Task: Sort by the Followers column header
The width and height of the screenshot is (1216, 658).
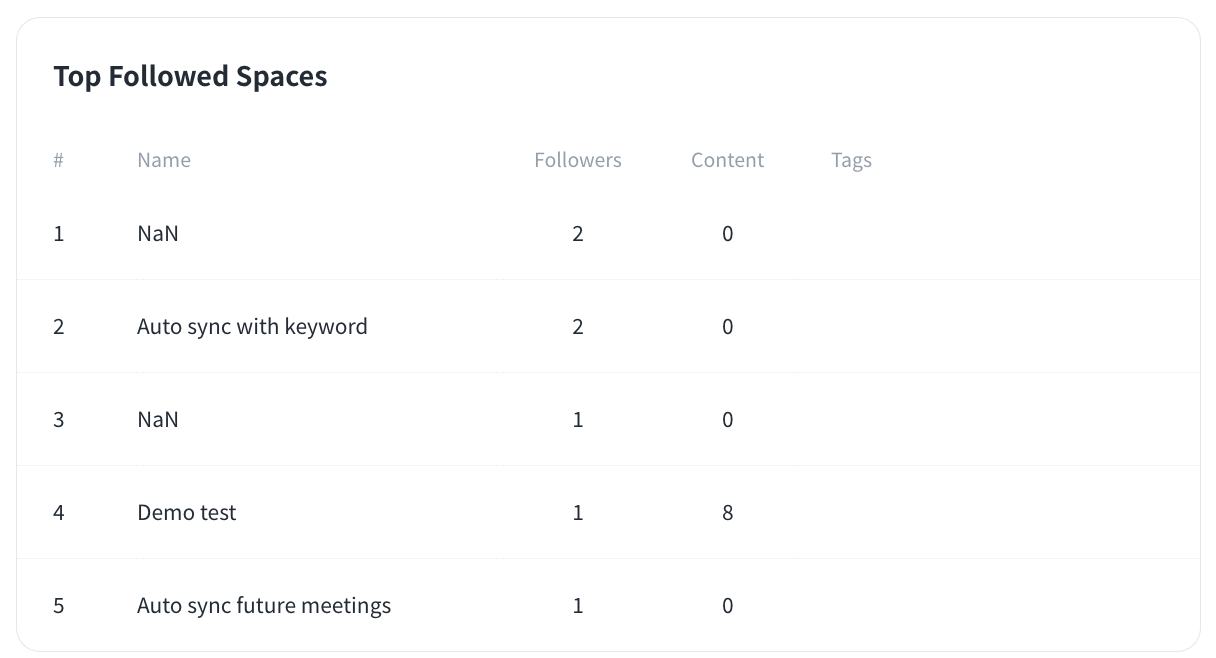Action: pos(578,160)
